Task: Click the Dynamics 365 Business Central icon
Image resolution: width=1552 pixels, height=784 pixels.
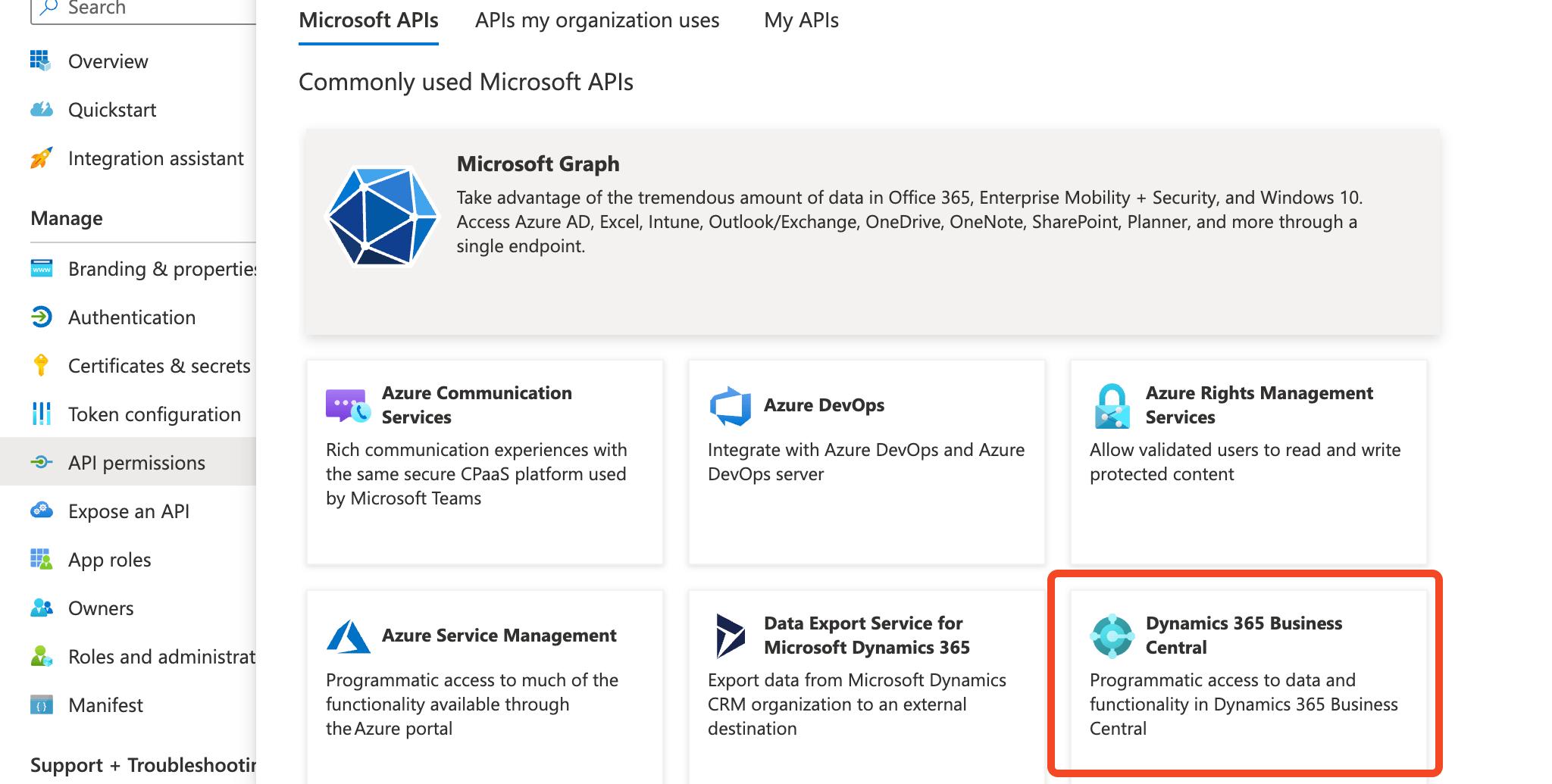Action: 1112,636
